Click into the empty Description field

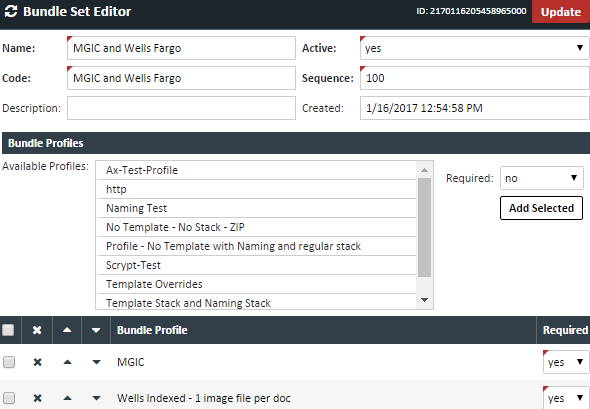[181, 108]
